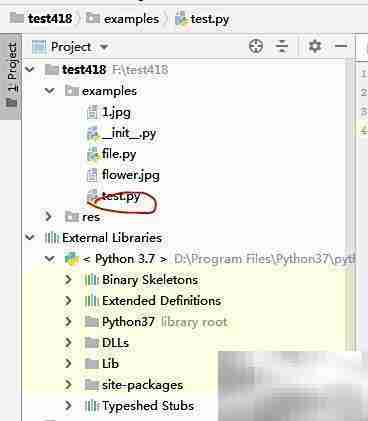Collapse the External Libraries node

tap(30, 237)
